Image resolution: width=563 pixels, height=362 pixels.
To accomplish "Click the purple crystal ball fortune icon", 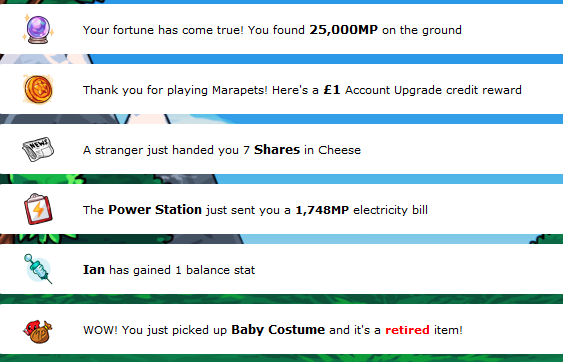I will pyautogui.click(x=38, y=29).
